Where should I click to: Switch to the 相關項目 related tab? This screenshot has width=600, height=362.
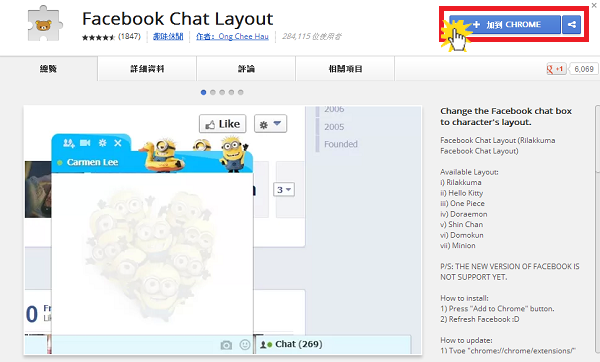click(345, 69)
